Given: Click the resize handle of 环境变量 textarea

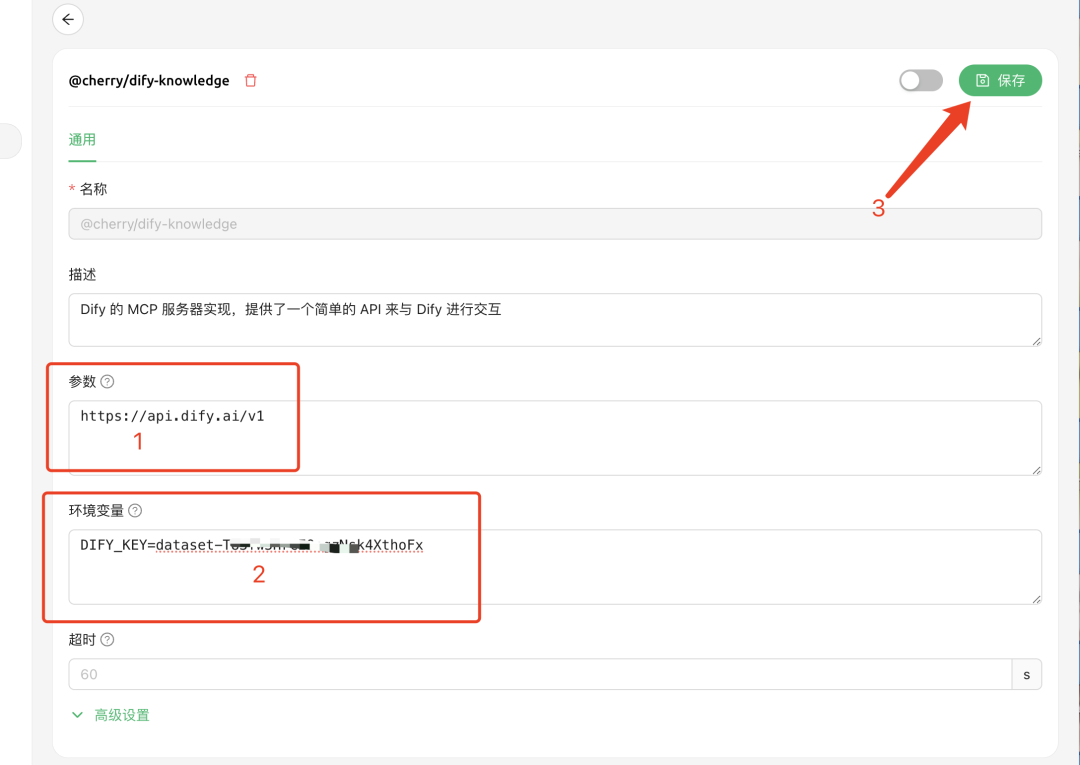Looking at the screenshot, I should (x=1036, y=599).
